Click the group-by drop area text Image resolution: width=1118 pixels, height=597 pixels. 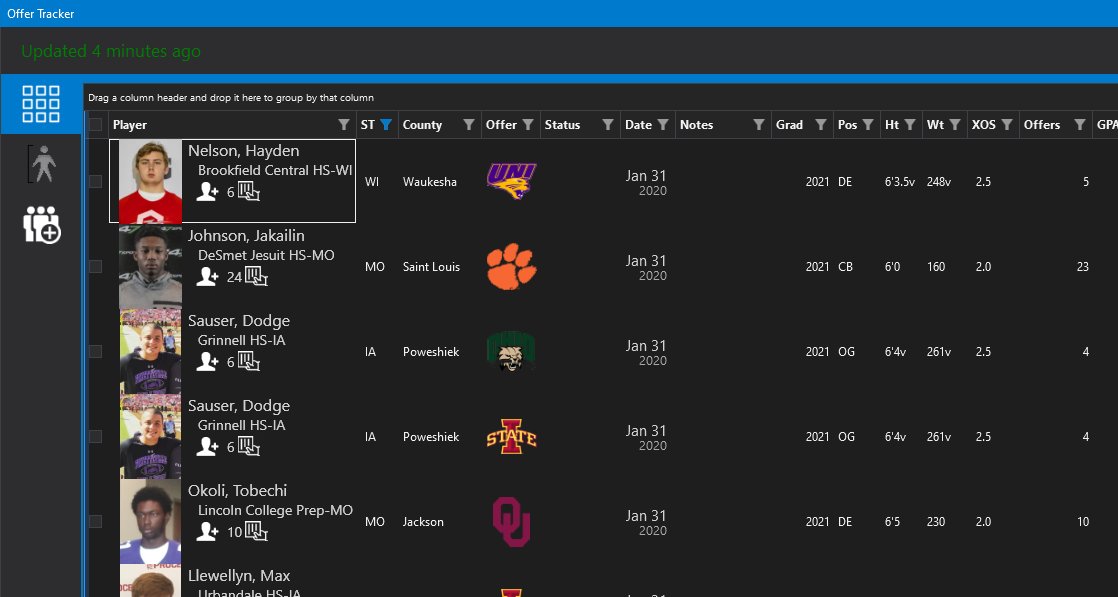231,98
